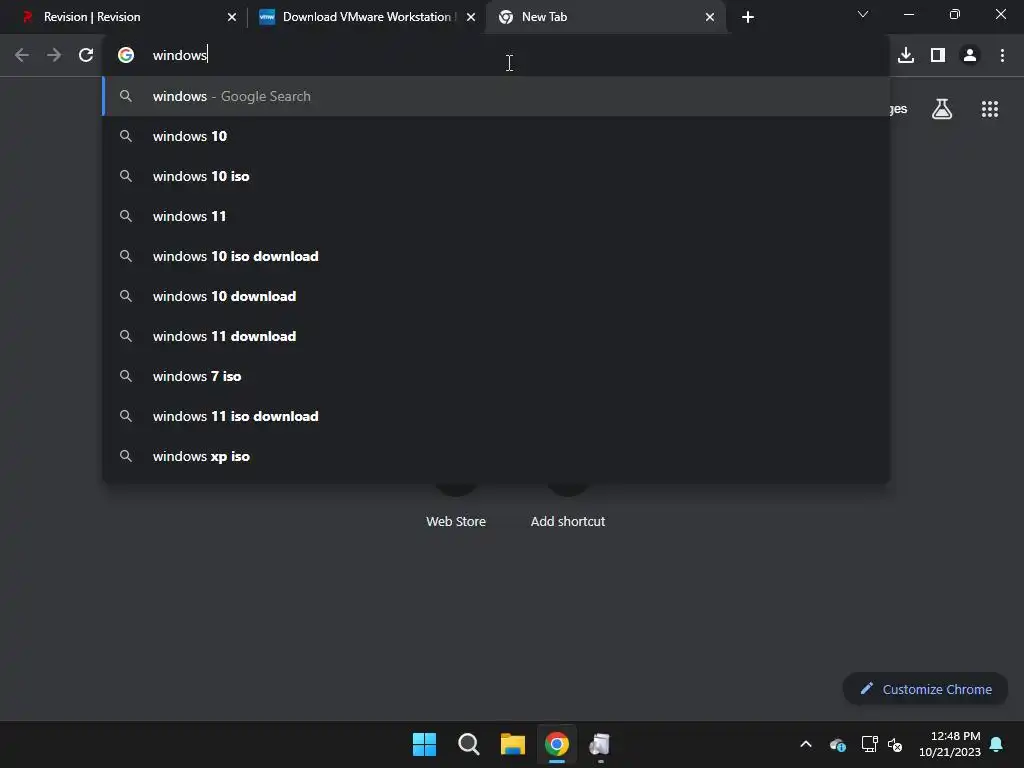
Task: Select 'windows 11 download' suggestion
Action: tap(496, 336)
